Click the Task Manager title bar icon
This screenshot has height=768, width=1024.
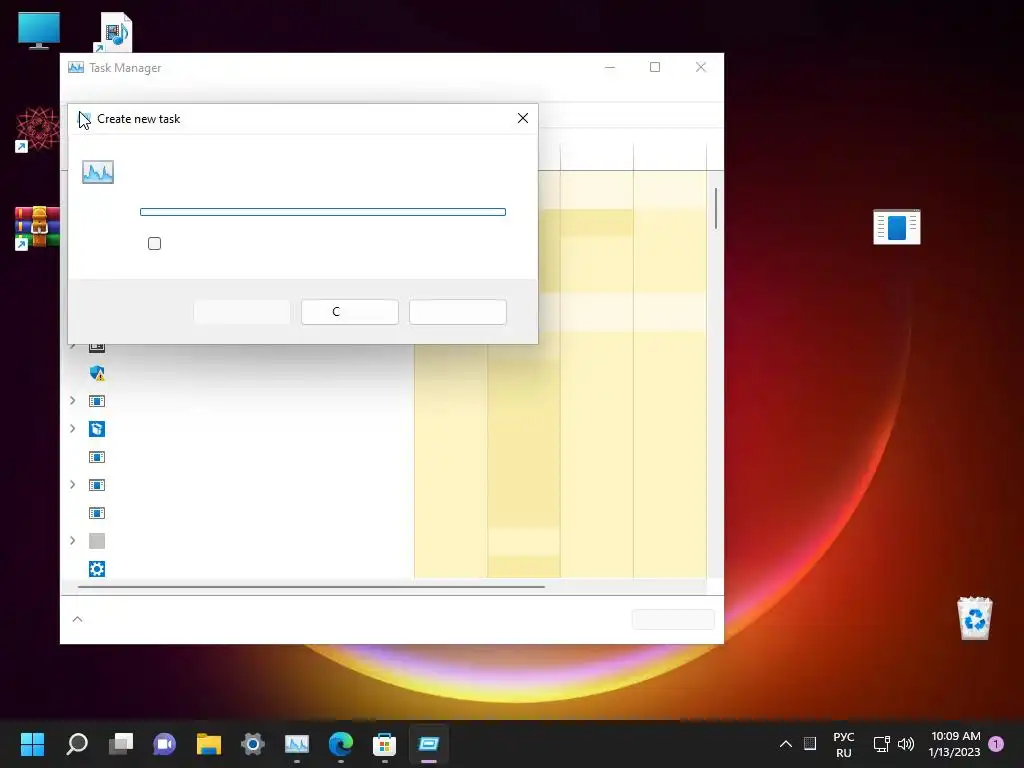click(x=76, y=67)
